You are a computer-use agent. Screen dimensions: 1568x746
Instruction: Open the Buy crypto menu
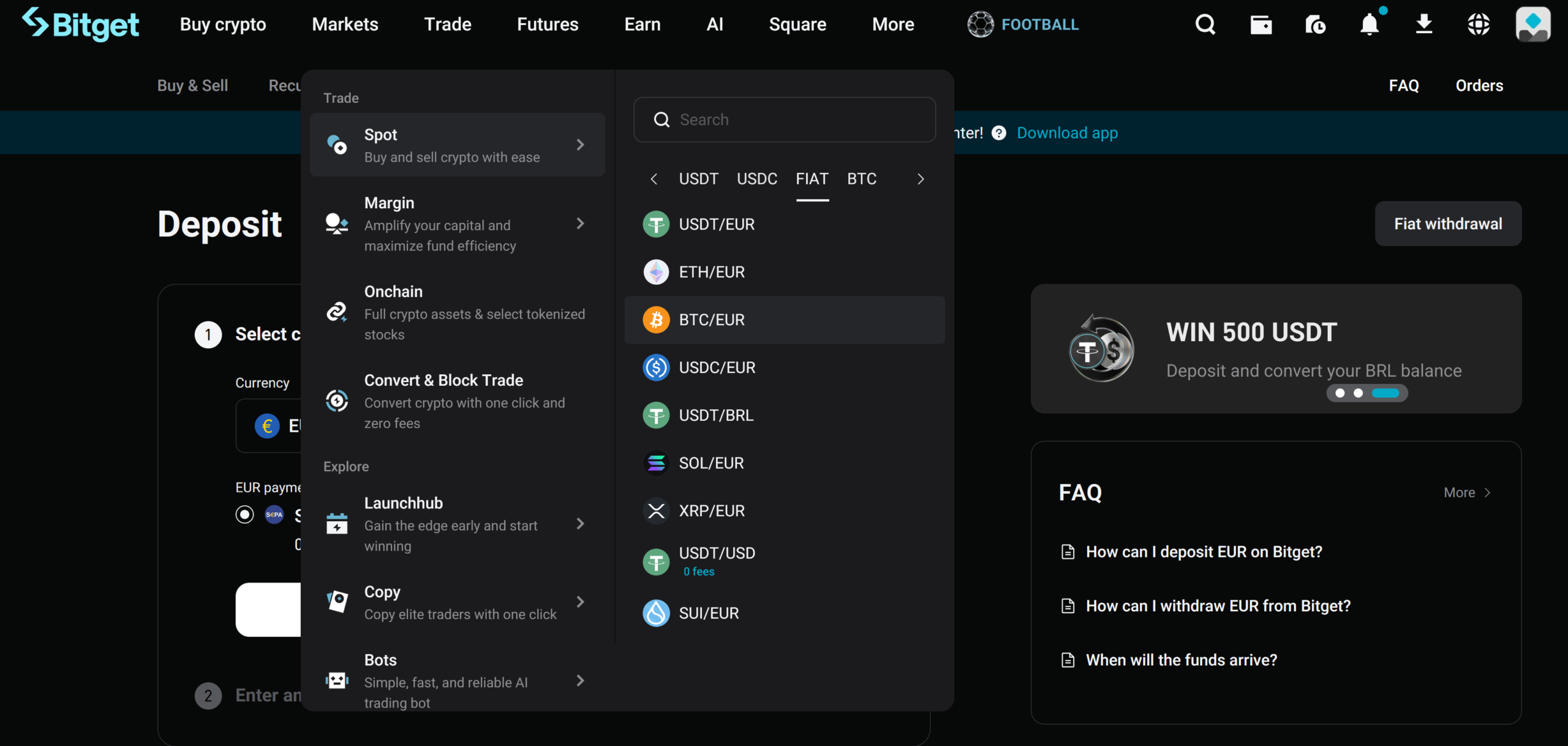(223, 24)
